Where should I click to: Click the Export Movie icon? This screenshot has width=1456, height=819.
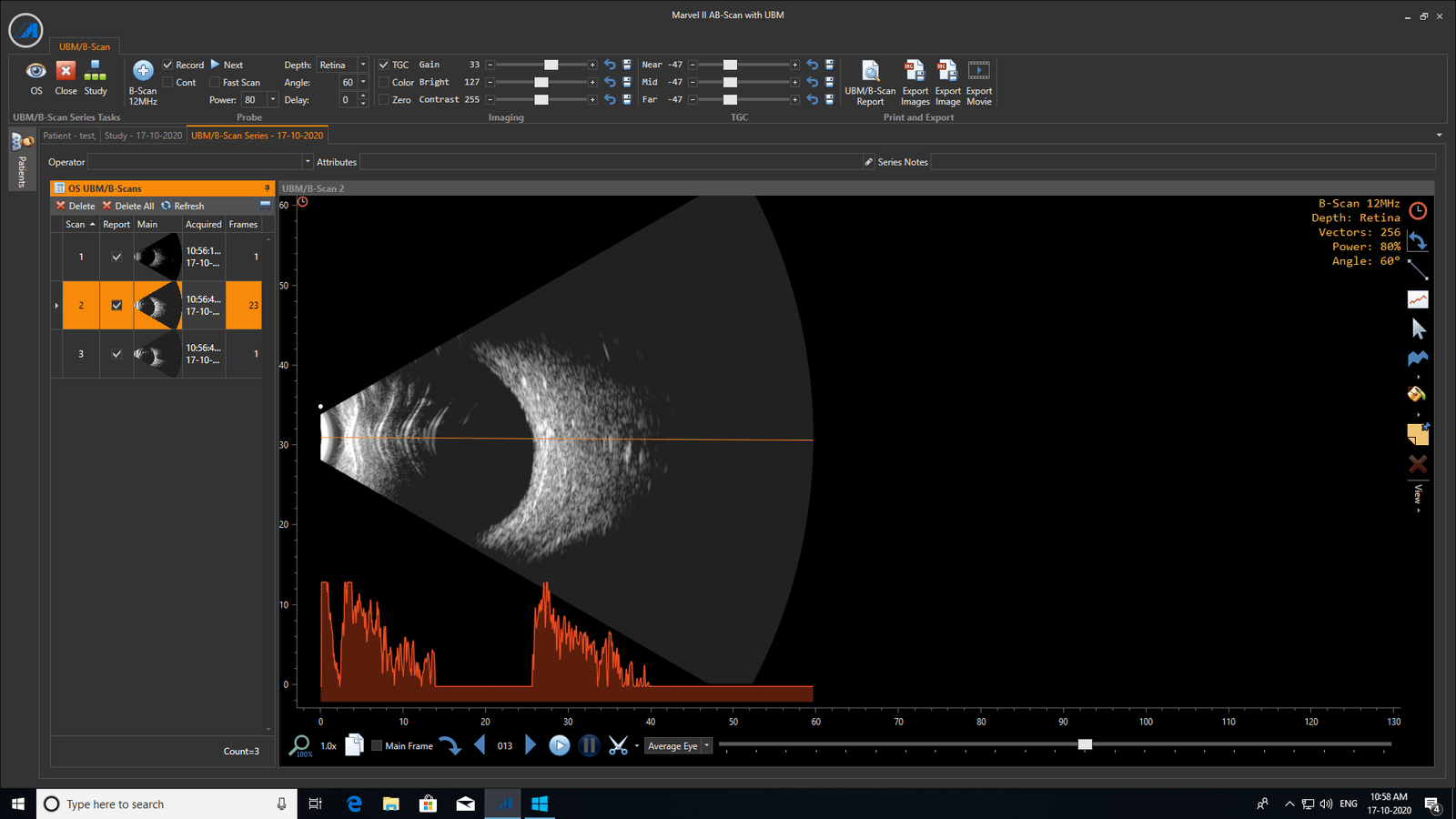click(978, 72)
